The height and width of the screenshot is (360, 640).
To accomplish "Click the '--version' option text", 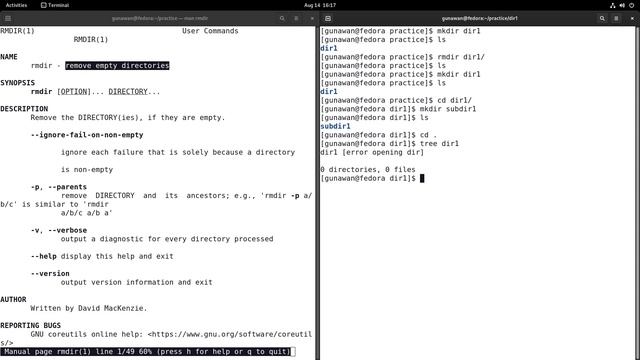I will (50, 273).
